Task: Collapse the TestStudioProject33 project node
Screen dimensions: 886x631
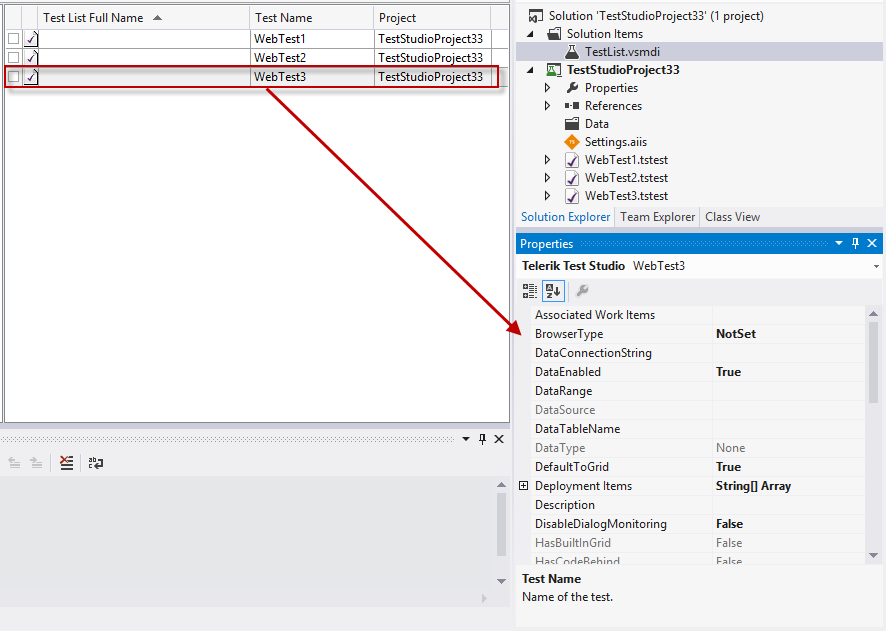Action: (530, 70)
